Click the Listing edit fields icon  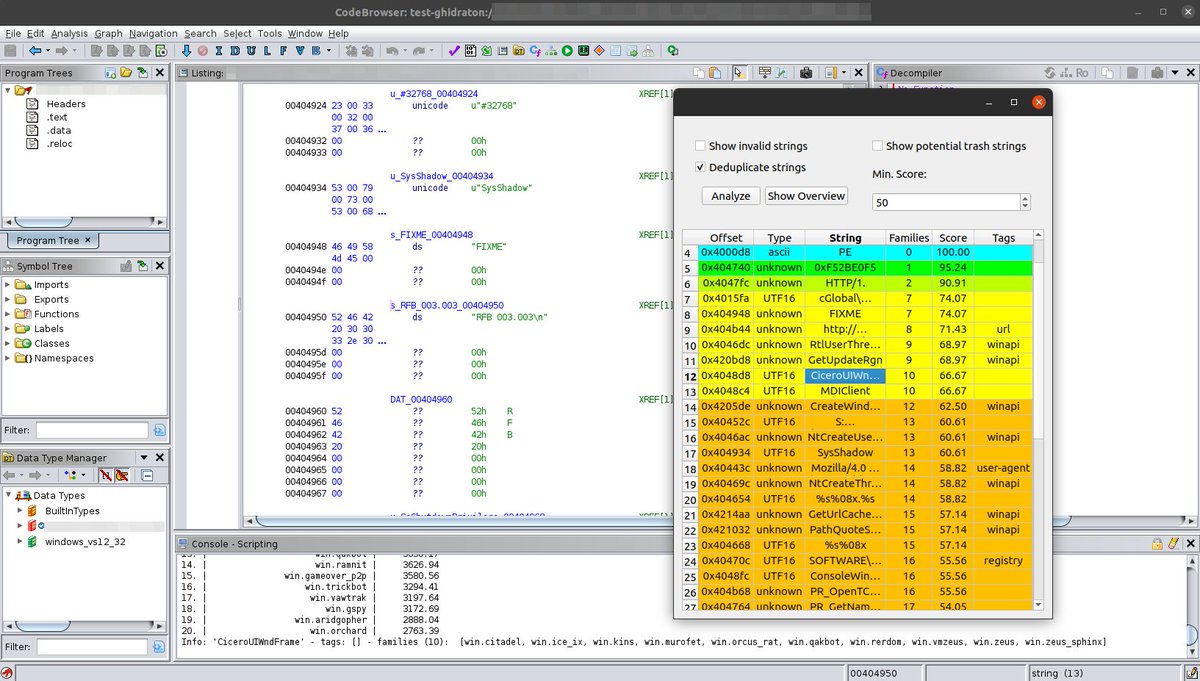click(x=764, y=73)
